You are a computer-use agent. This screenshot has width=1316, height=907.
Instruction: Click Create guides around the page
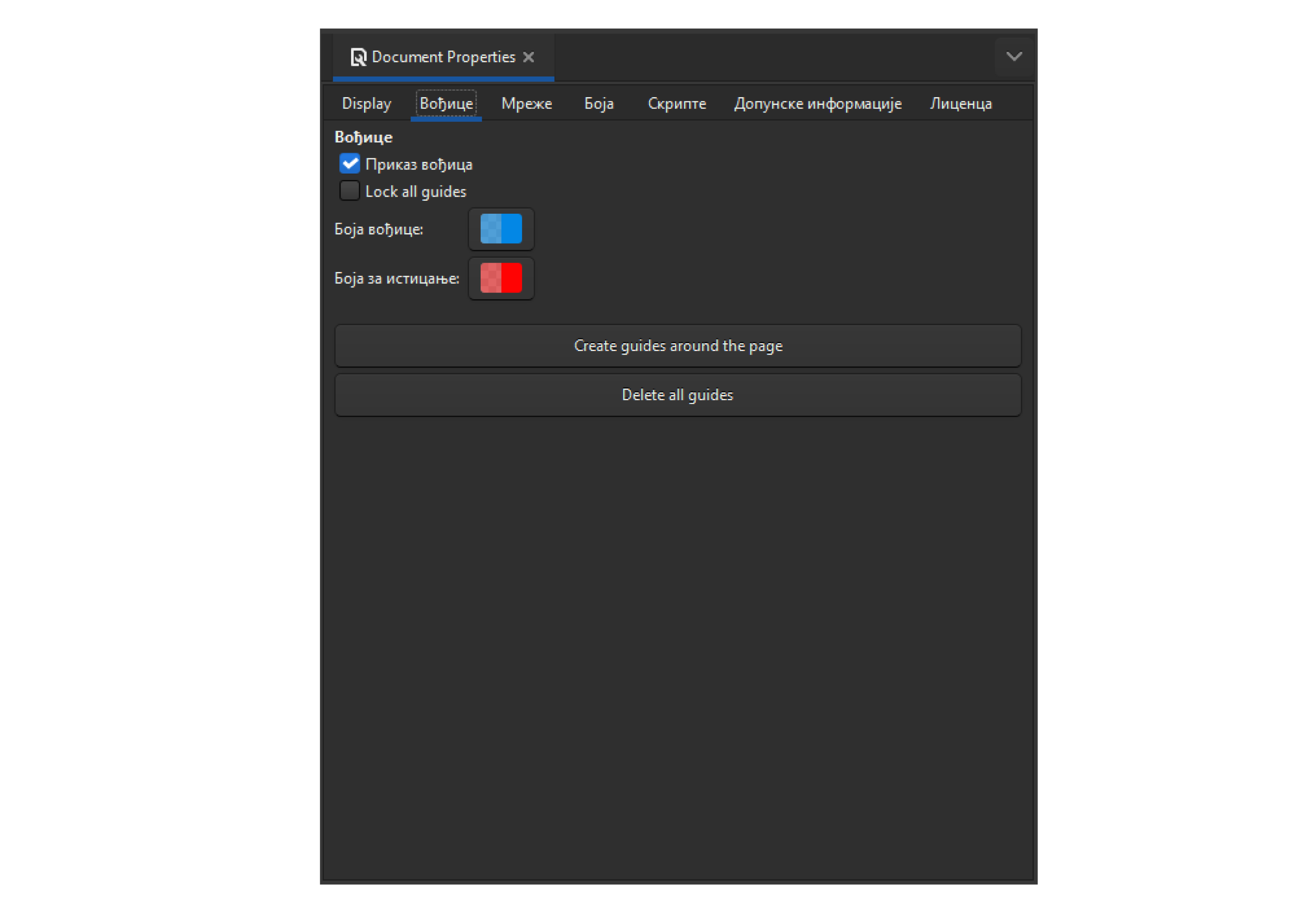[x=677, y=346]
